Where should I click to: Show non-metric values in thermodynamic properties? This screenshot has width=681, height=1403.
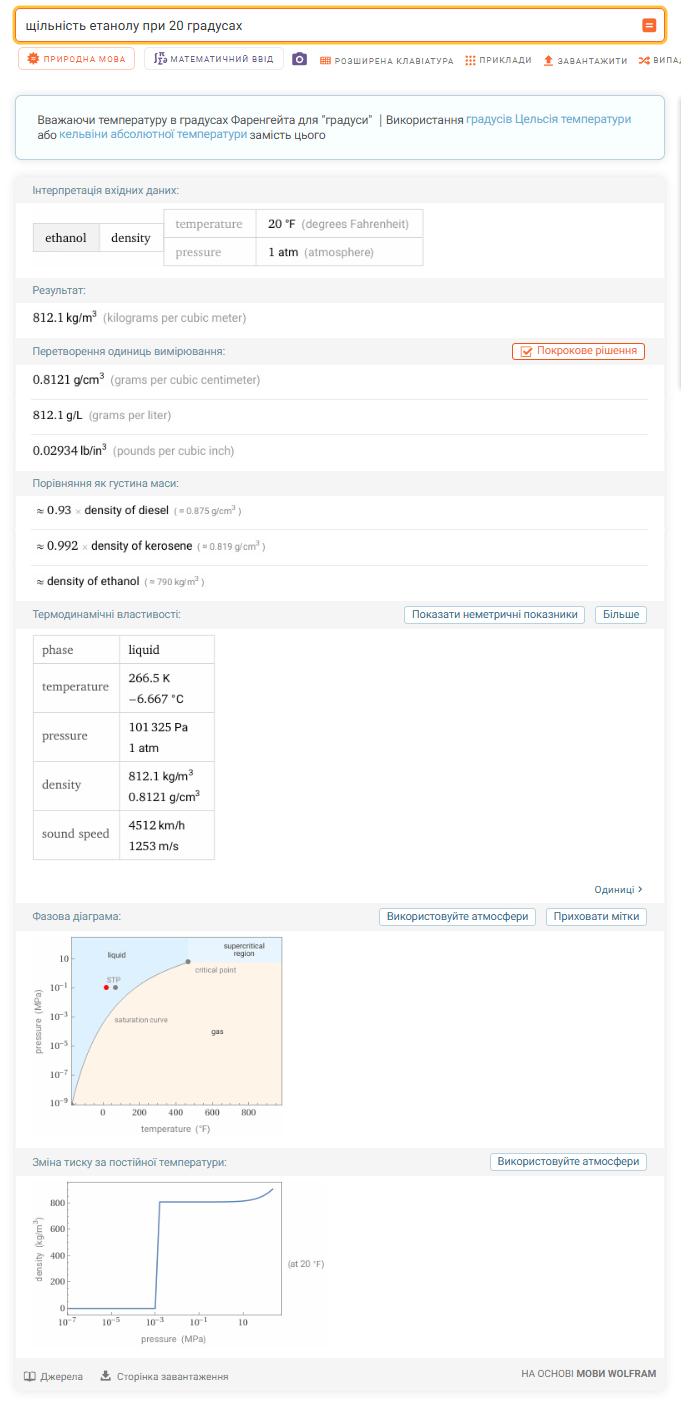tap(494, 615)
